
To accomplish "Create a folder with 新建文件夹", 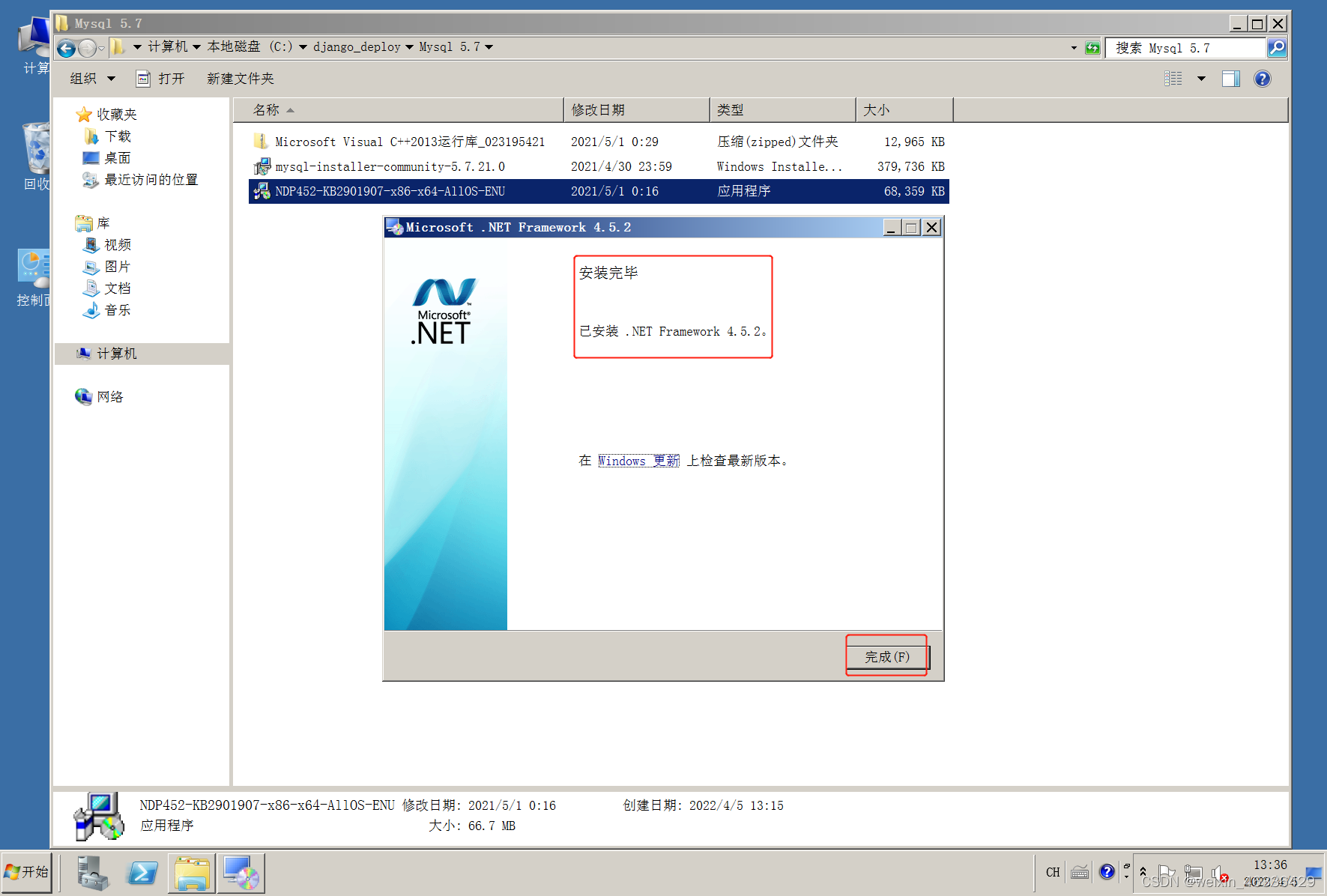I will pos(241,79).
